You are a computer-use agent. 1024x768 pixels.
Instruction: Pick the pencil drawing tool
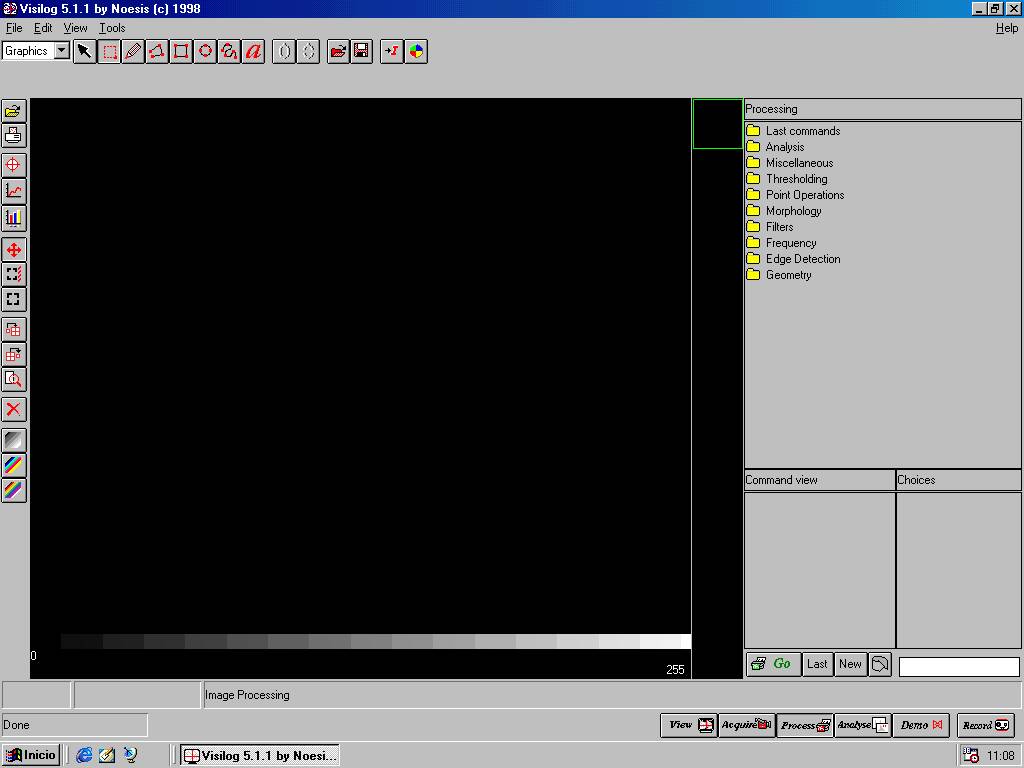point(133,51)
